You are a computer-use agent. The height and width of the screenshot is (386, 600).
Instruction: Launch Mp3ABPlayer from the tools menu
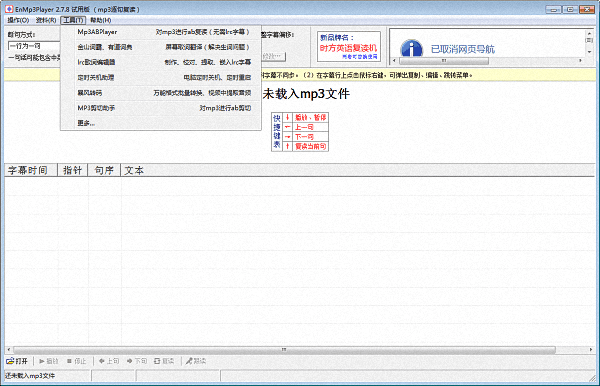pos(161,32)
